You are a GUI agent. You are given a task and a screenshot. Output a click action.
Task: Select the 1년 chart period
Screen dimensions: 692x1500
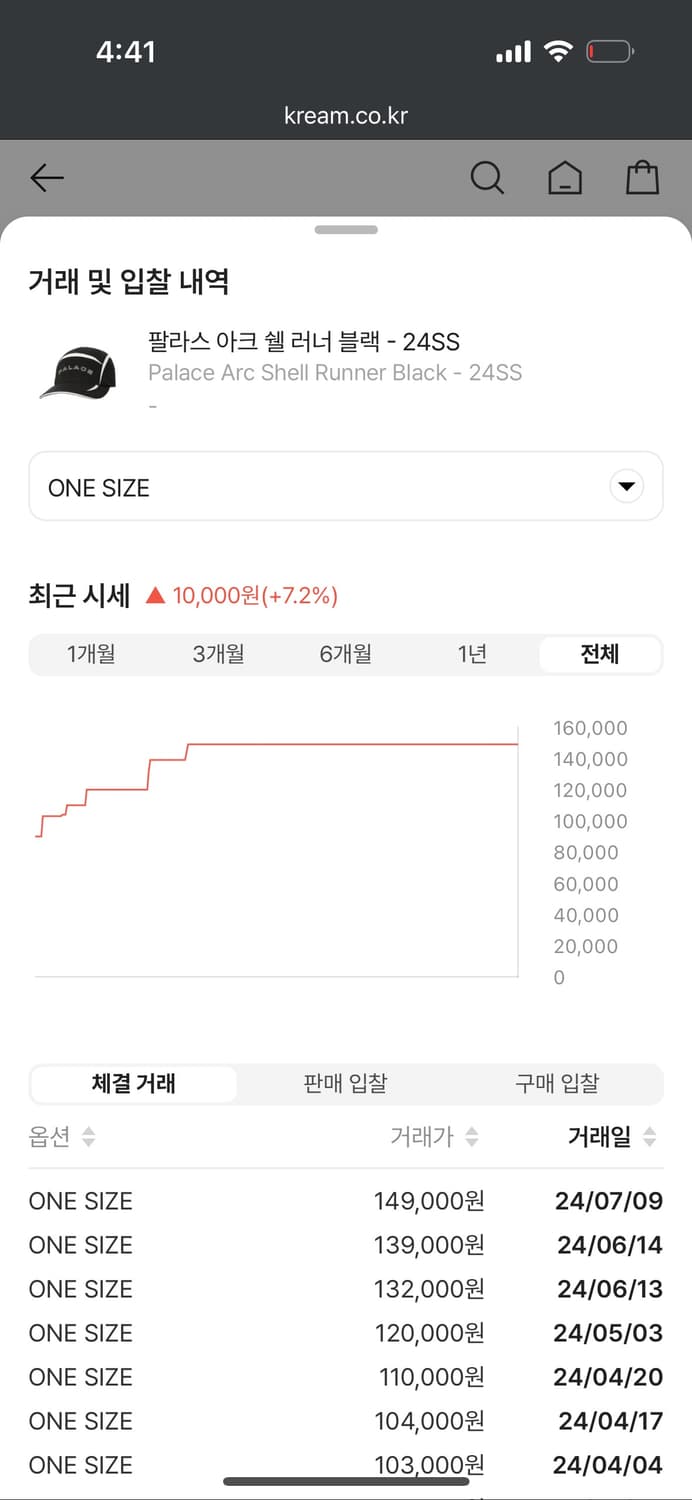(x=473, y=654)
